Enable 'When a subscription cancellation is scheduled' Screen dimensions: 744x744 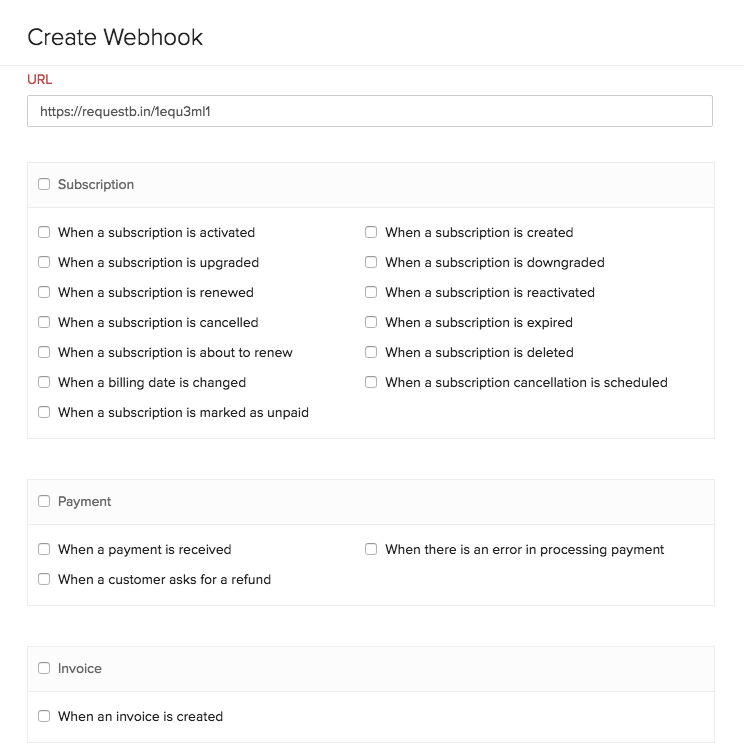point(371,382)
